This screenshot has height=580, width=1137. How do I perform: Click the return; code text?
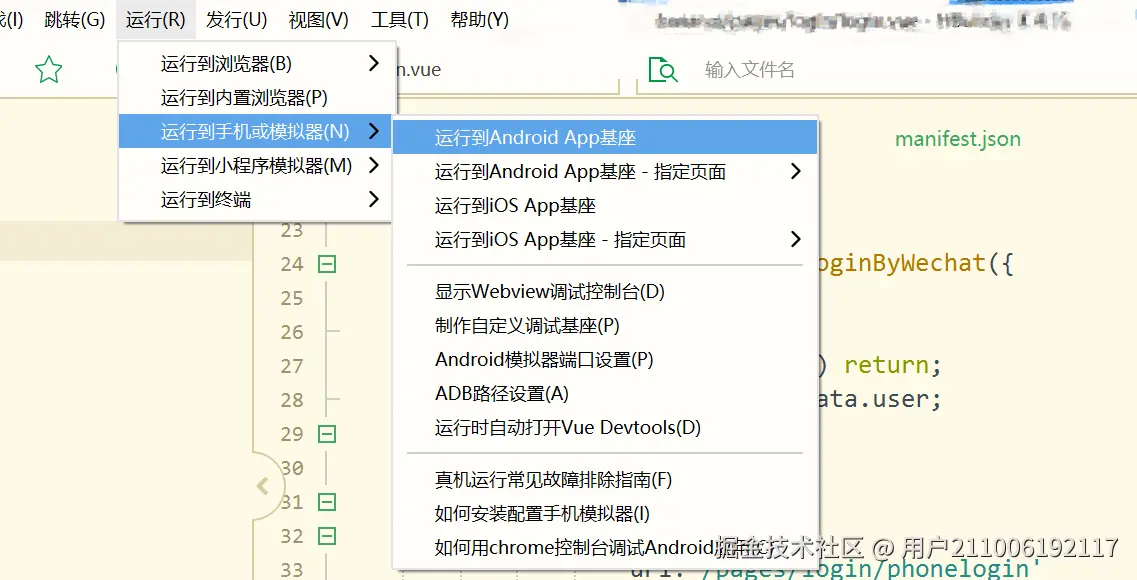[x=893, y=365]
